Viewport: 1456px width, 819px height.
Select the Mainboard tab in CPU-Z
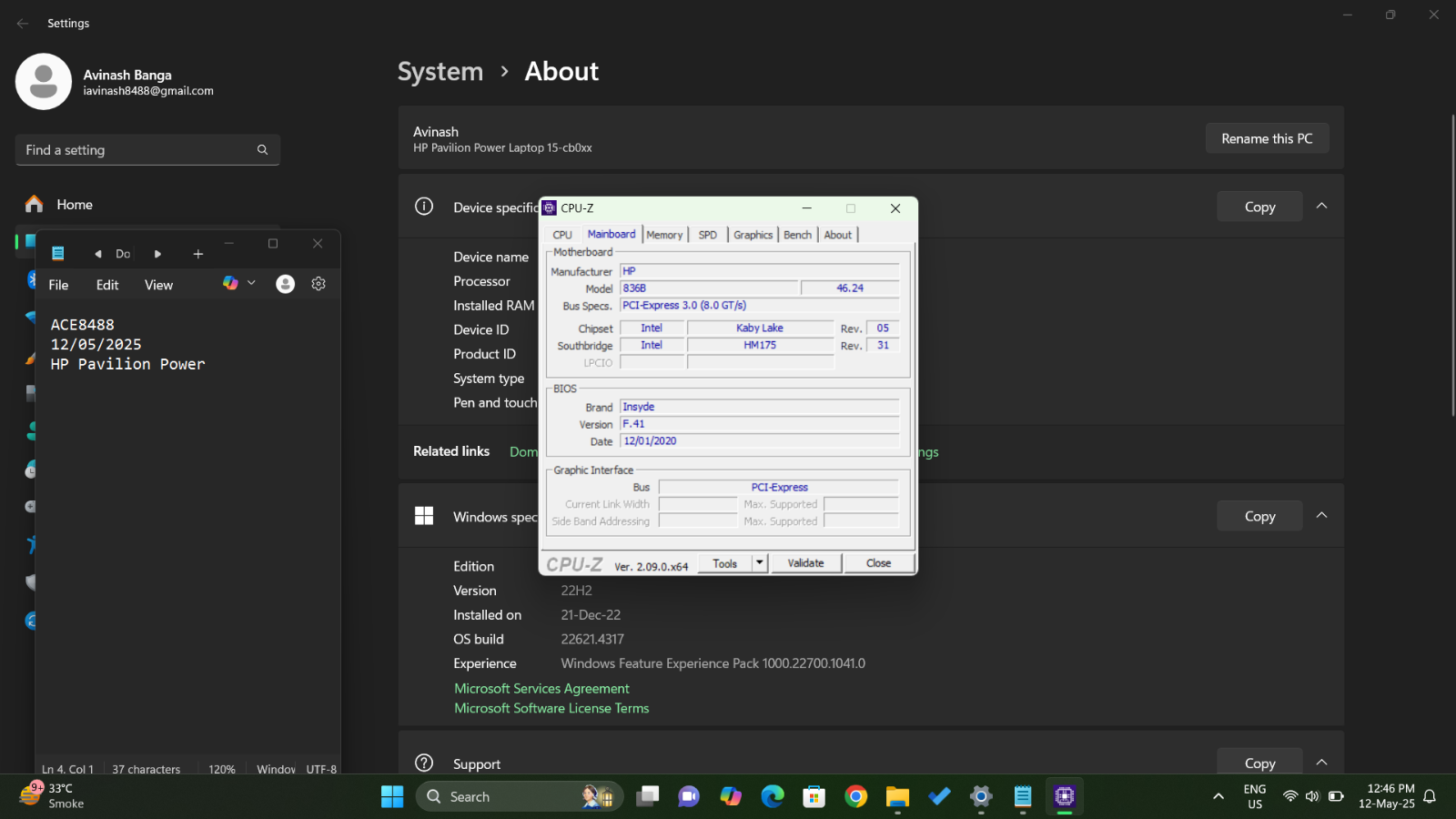coord(612,234)
